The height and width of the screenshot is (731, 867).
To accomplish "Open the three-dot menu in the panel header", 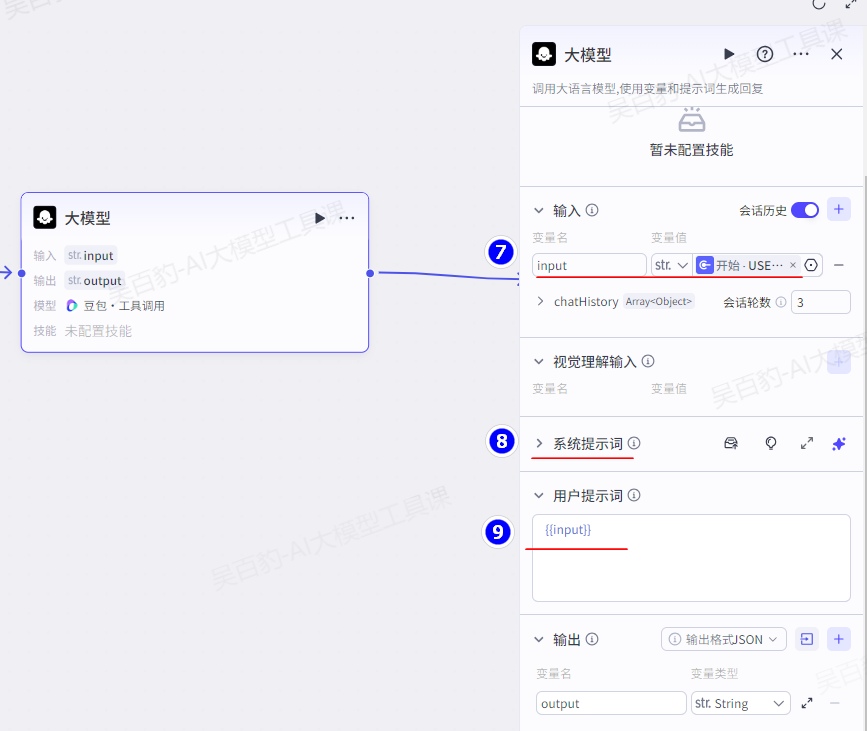I will [x=801, y=54].
